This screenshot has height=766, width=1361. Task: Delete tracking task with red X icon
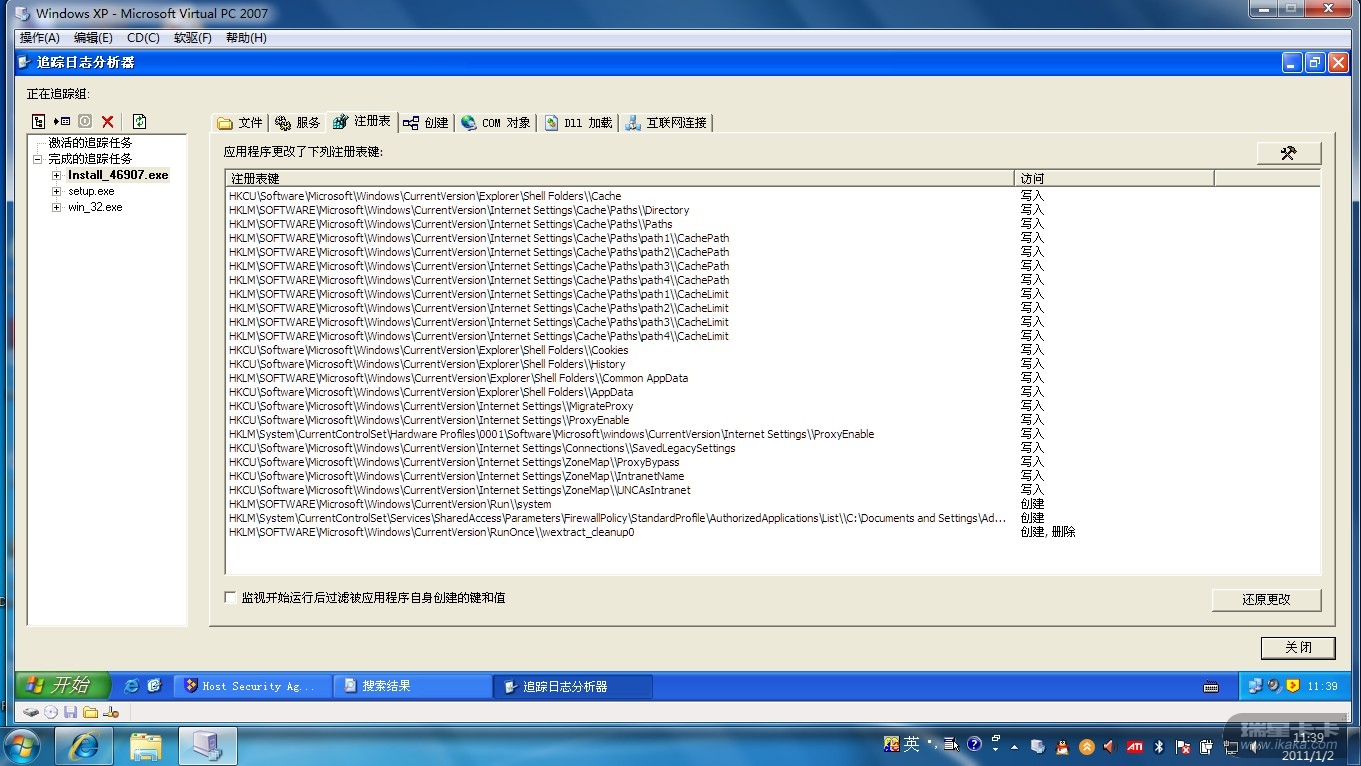(108, 121)
